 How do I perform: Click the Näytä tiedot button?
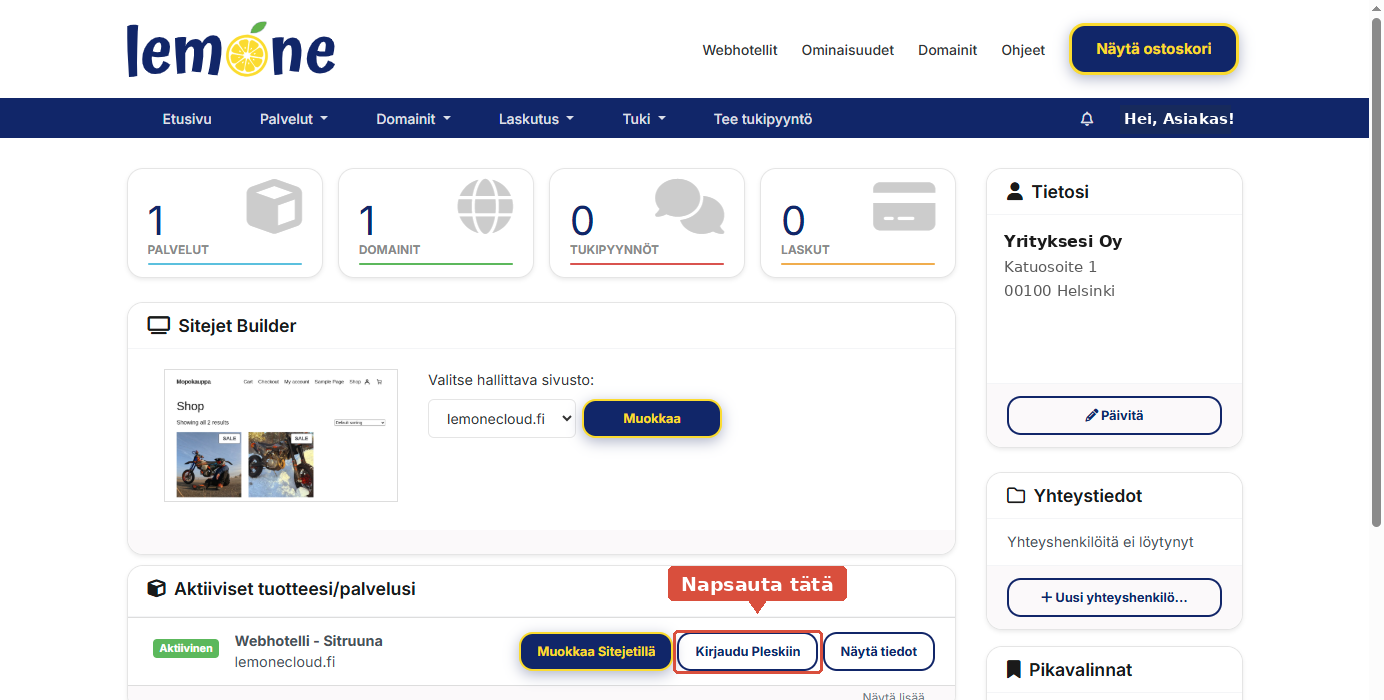point(879,651)
